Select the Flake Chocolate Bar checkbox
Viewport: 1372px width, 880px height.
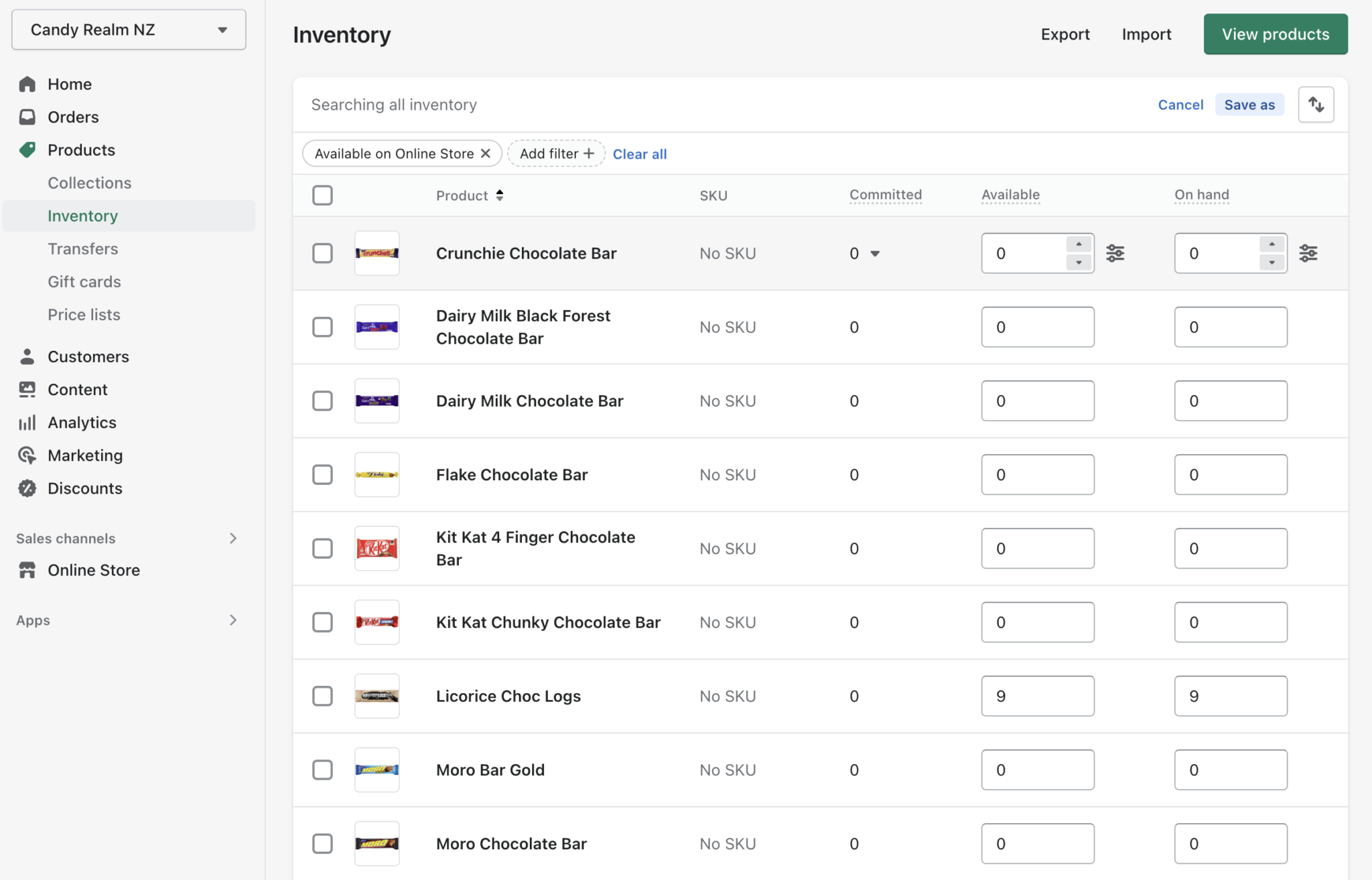click(322, 474)
